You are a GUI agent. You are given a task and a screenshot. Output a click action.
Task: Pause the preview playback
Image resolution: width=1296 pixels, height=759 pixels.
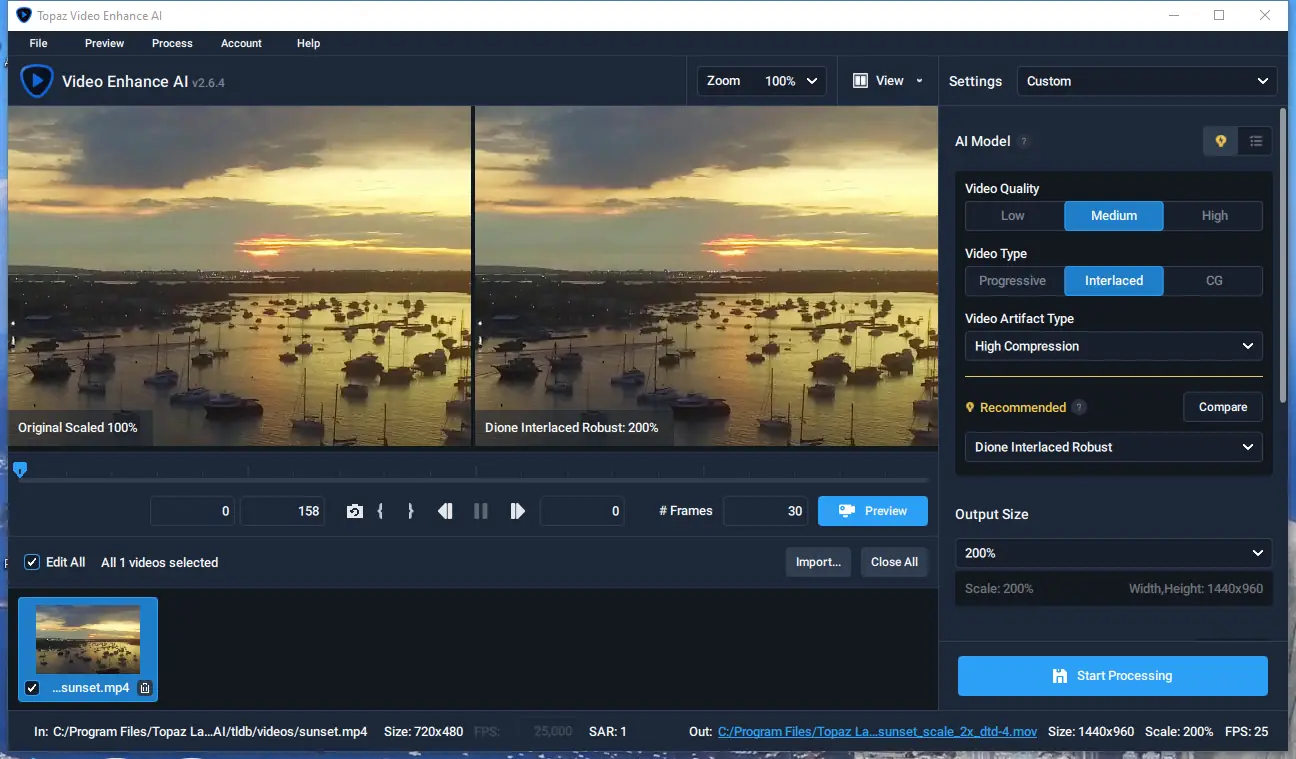pos(481,510)
